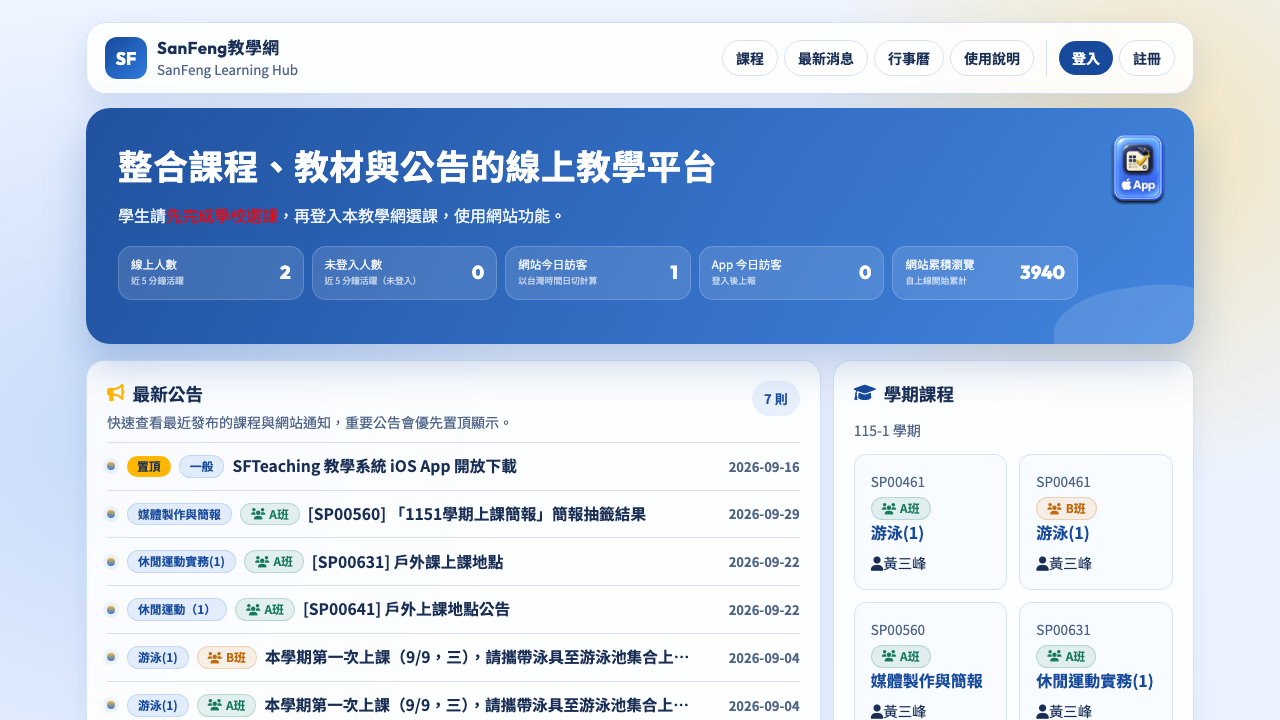This screenshot has height=720, width=1280.
Task: Open the SFTeaching iOS App announcement
Action: coord(375,466)
